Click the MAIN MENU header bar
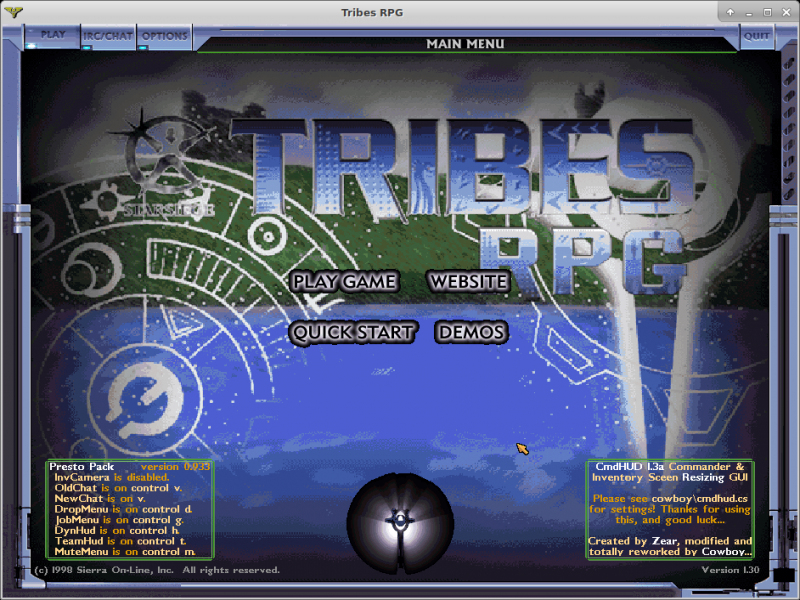The image size is (800, 600). pos(465,44)
